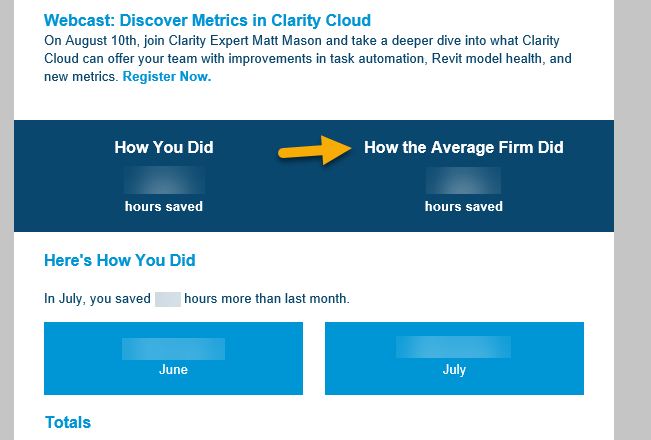Click the June label in blue tile
The width and height of the screenshot is (651, 440).
[173, 369]
